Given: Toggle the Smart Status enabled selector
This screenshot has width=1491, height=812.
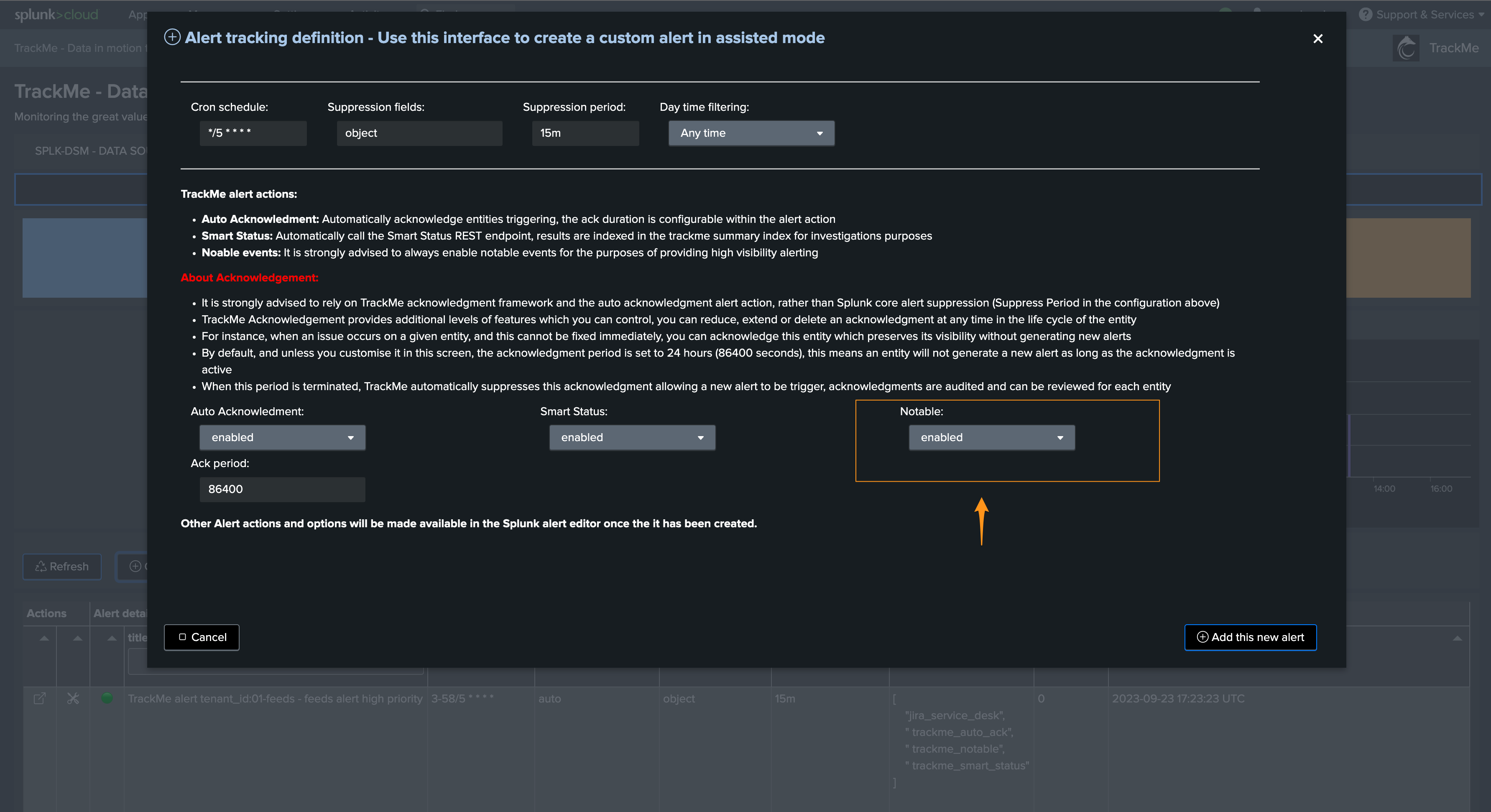Looking at the screenshot, I should pyautogui.click(x=632, y=437).
